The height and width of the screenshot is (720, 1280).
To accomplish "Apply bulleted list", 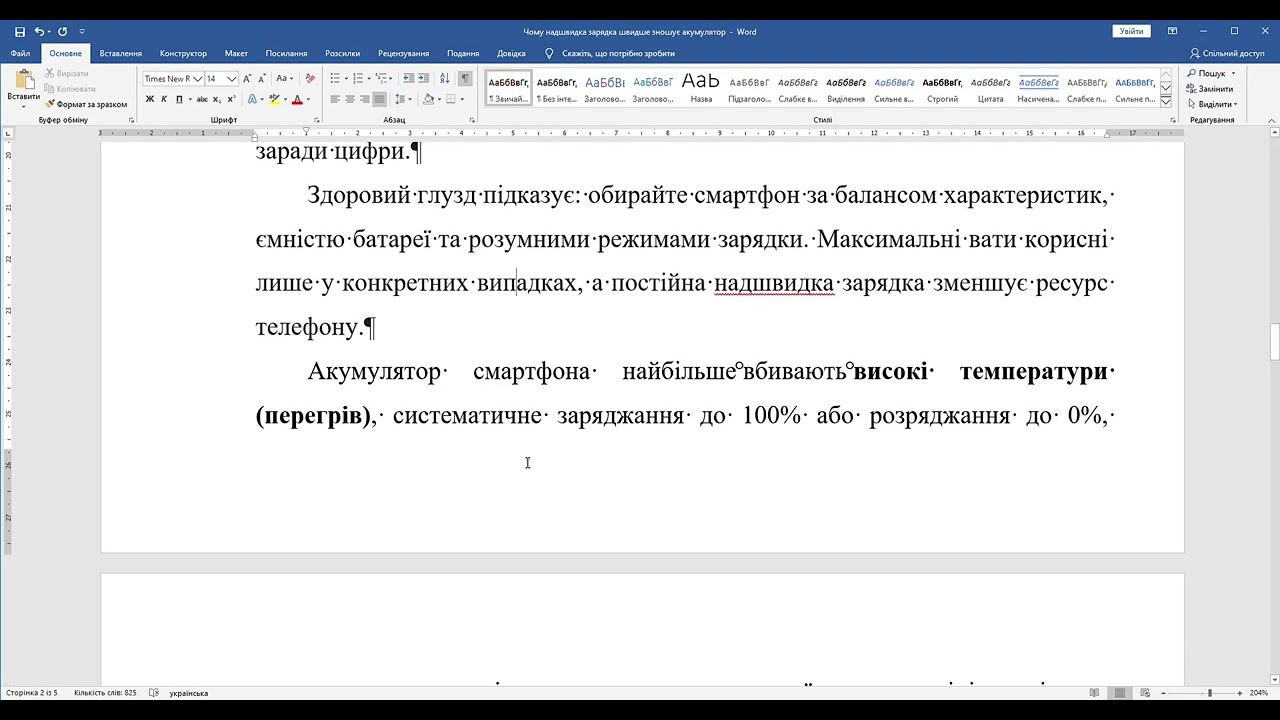I will 335,78.
